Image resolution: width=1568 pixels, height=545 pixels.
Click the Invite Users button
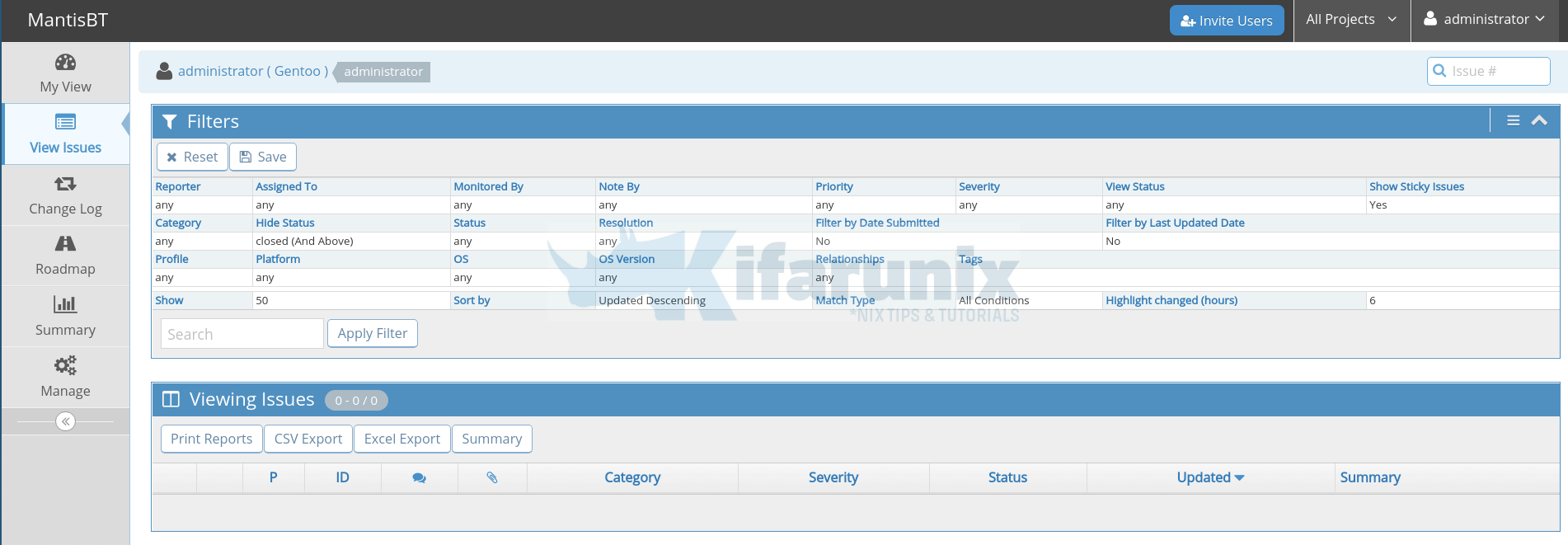click(x=1226, y=21)
